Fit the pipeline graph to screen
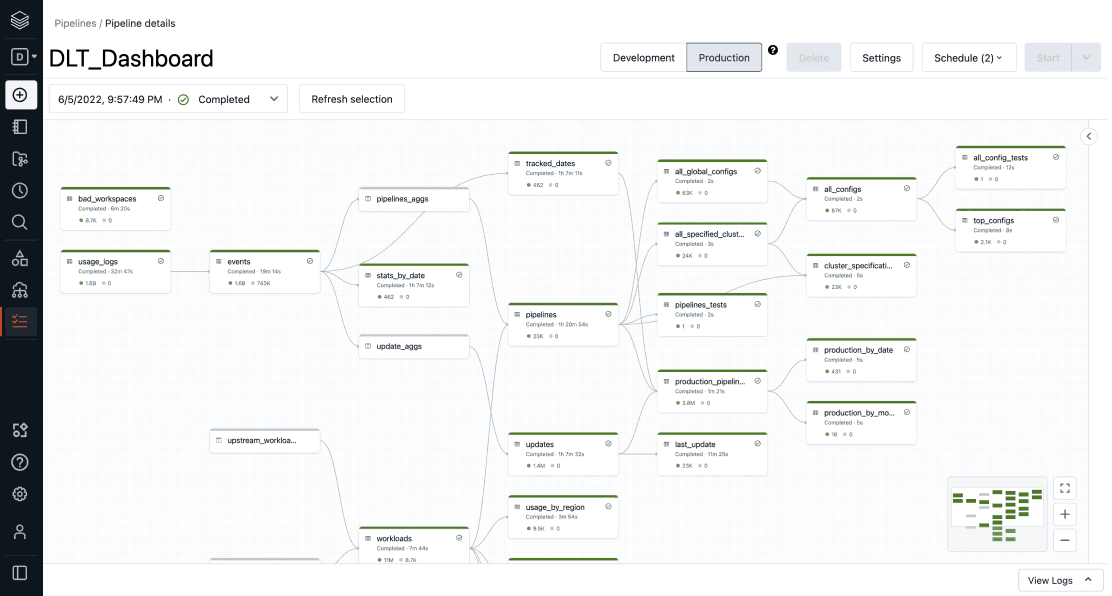Image resolution: width=1112 pixels, height=596 pixels. [1065, 488]
